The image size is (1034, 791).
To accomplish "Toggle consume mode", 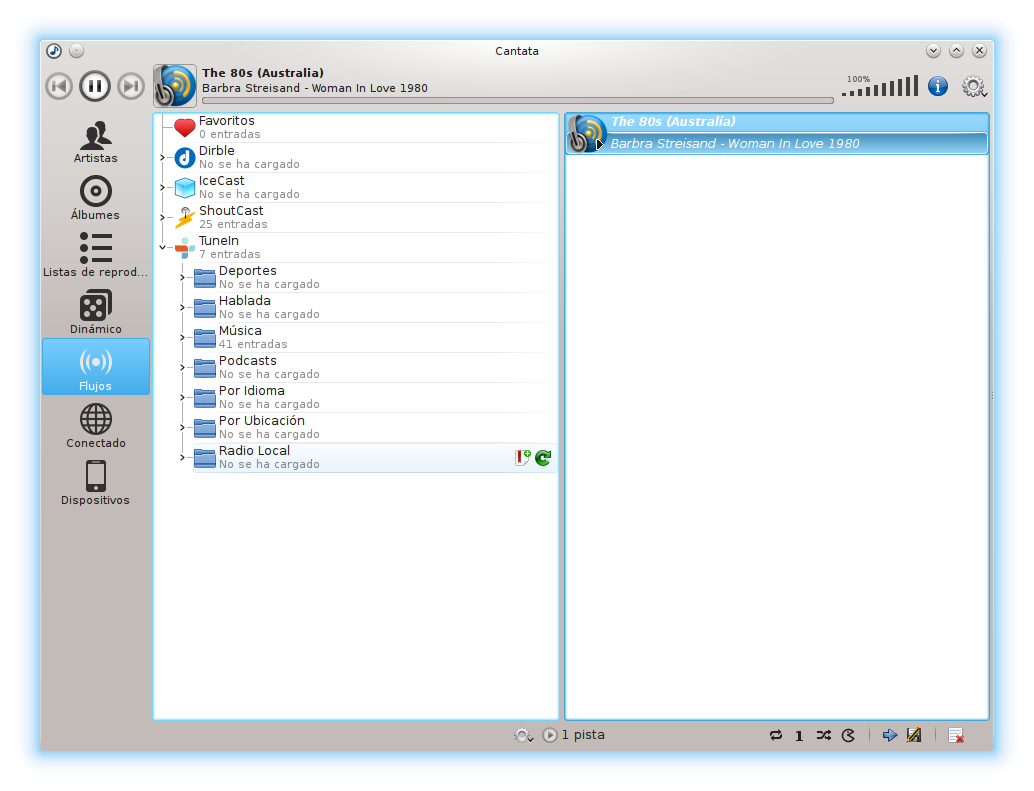I will [x=849, y=736].
